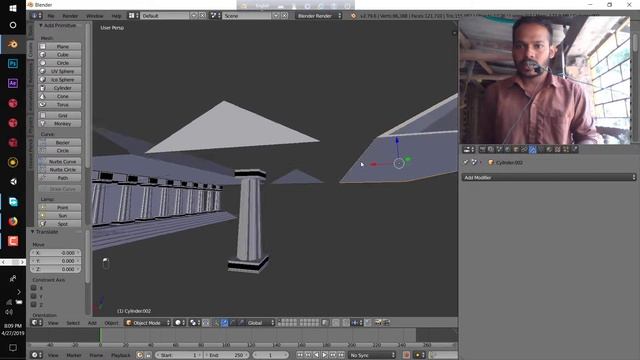Open Photoshop from the Windows taskbar
This screenshot has width=640, height=360.
click(13, 64)
